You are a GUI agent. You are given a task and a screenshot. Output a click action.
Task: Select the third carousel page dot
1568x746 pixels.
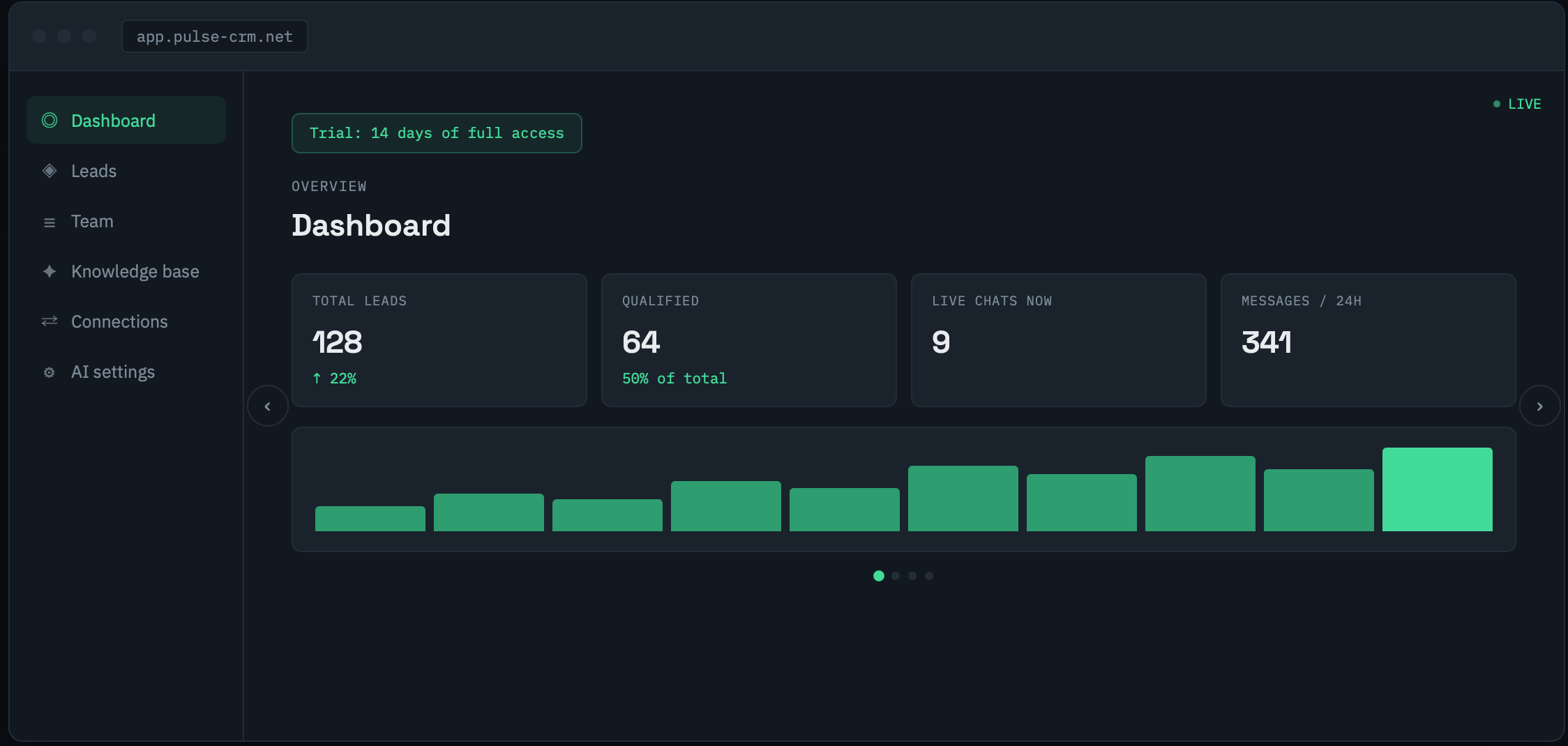[x=912, y=576]
